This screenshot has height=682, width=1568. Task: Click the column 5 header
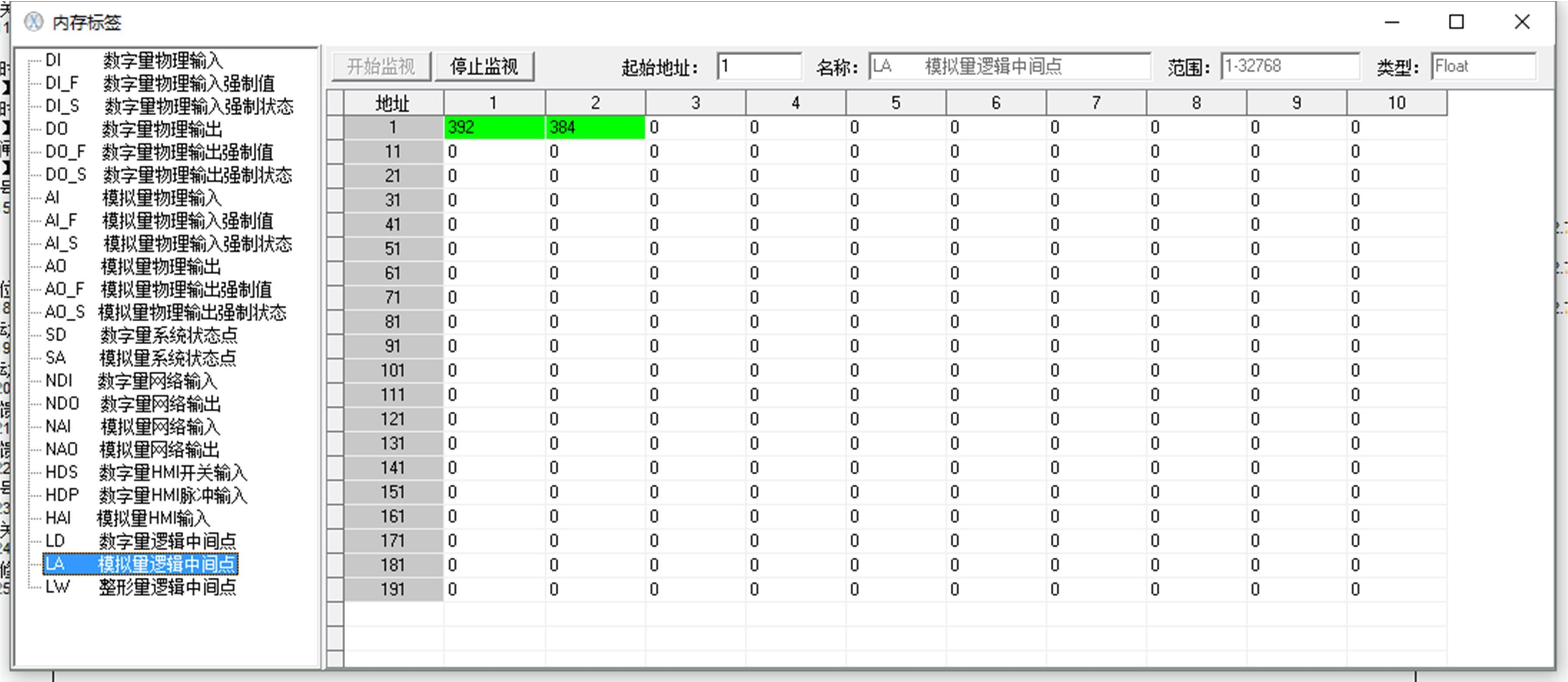895,103
